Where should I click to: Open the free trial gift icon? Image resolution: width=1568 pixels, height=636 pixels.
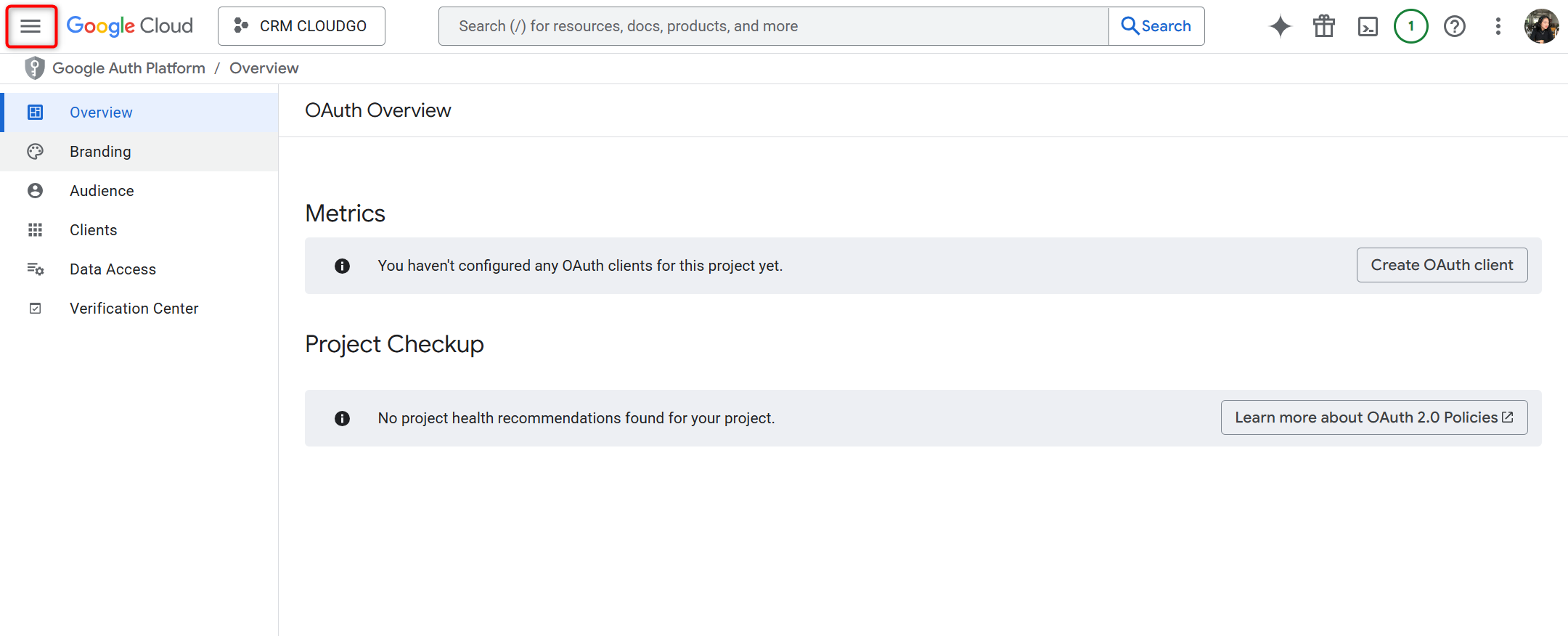point(1323,27)
